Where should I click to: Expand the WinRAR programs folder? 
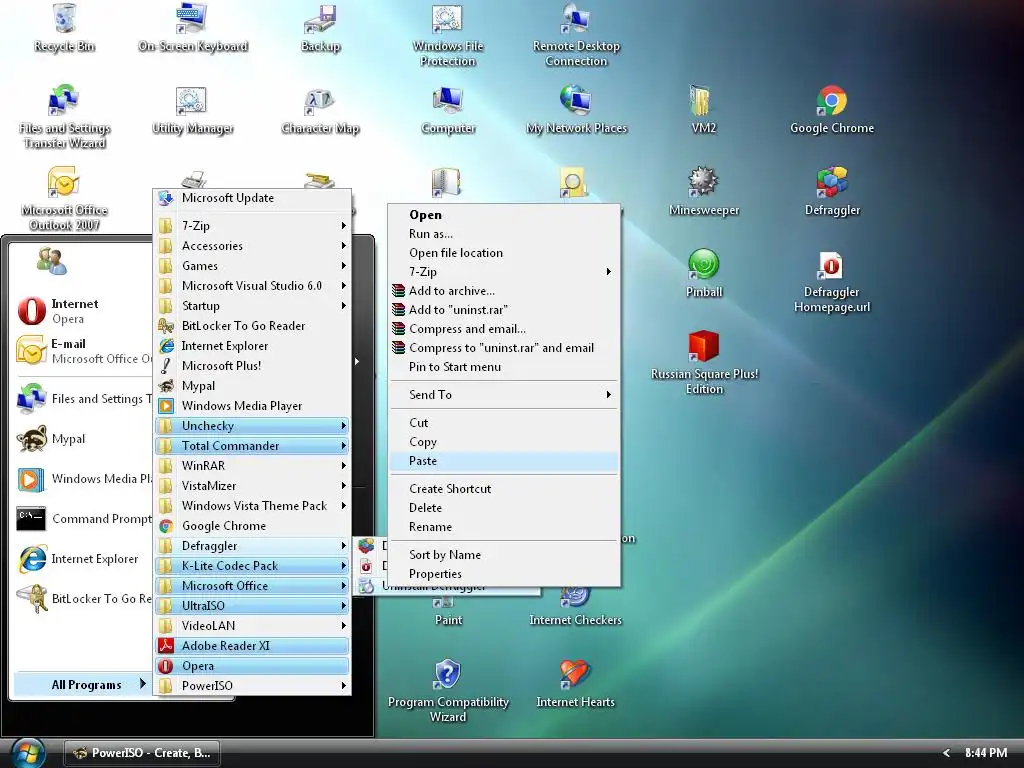coord(252,466)
